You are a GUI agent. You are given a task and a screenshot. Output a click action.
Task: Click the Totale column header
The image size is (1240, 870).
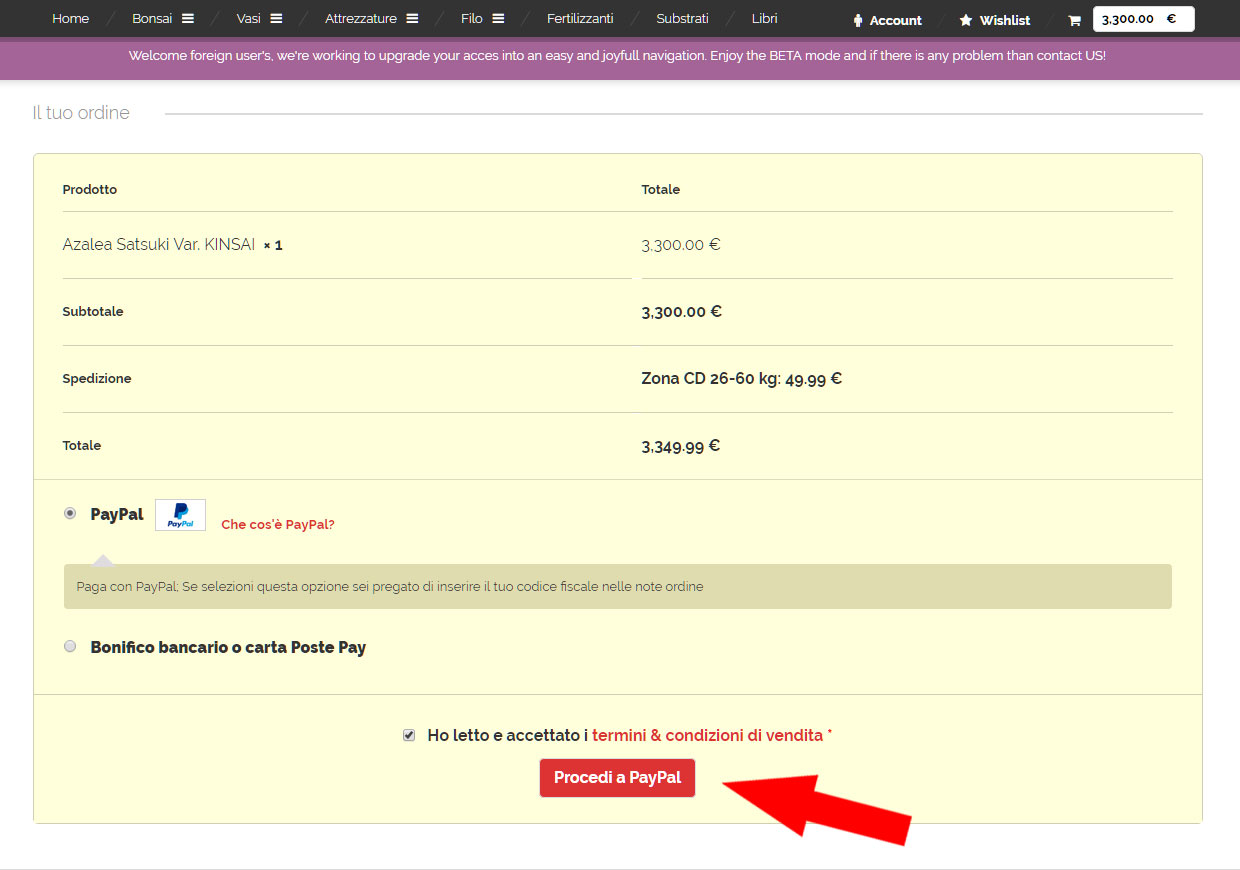coord(660,189)
